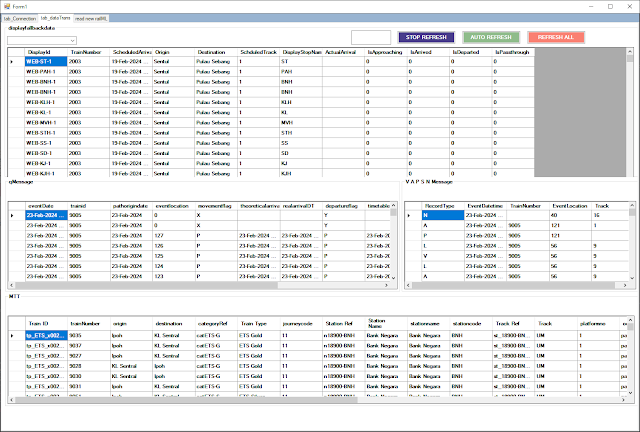Click the Train Type column header
The width and height of the screenshot is (640, 432).
258,323
